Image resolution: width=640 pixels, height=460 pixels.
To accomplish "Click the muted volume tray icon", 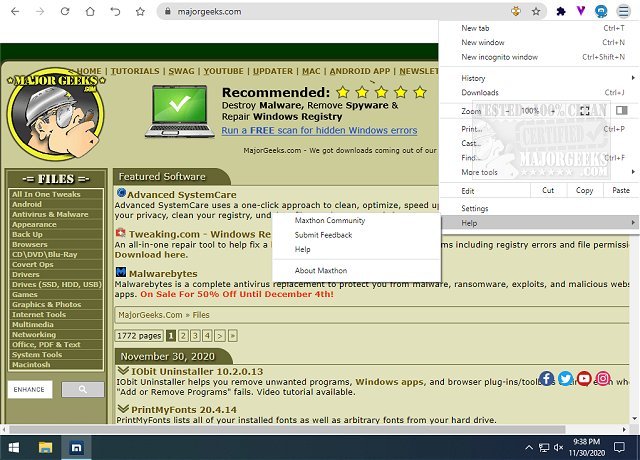I will click(x=558, y=448).
